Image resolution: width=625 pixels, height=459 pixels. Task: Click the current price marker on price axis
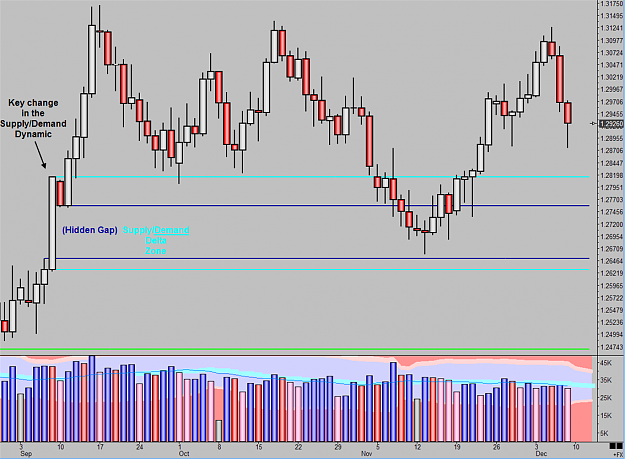[x=611, y=124]
